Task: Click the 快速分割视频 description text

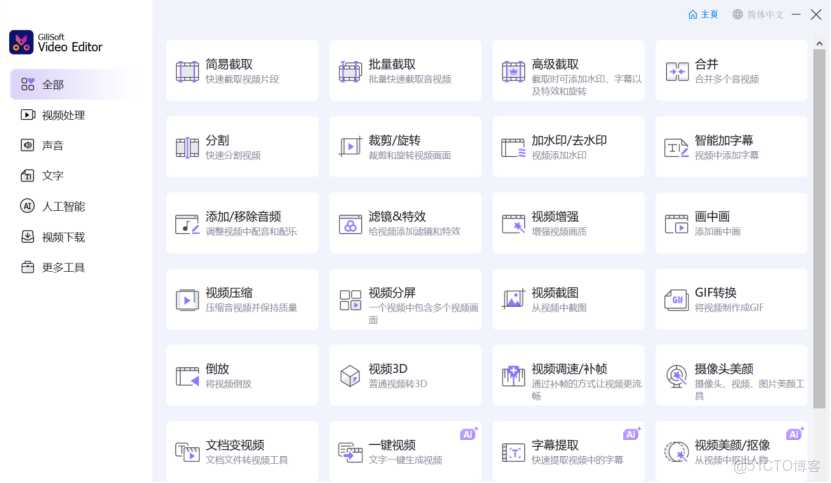Action: 233,155
